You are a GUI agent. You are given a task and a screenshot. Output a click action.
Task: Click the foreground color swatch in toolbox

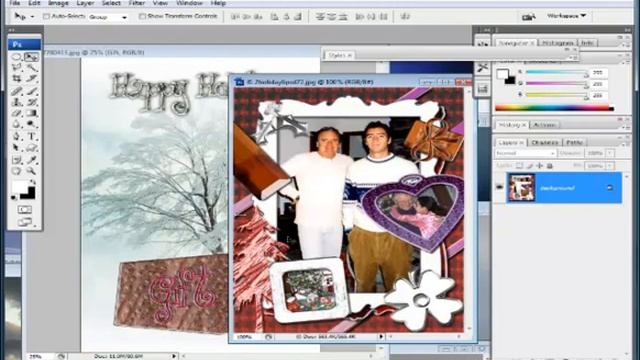coord(19,187)
